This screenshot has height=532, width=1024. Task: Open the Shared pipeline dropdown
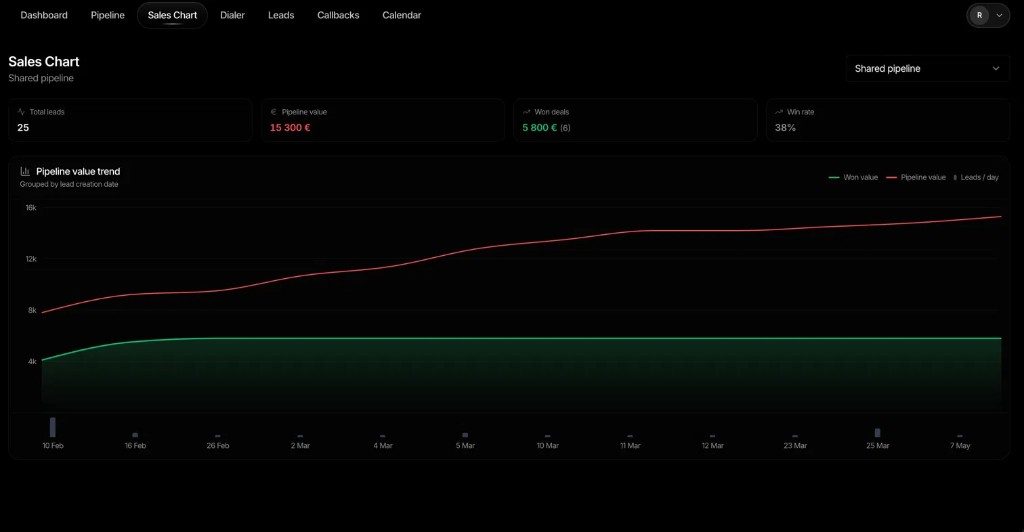point(927,69)
